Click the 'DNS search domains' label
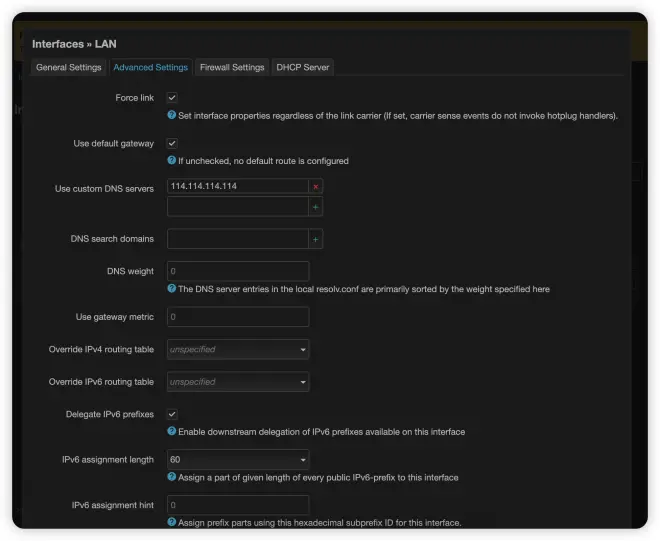Image resolution: width=660 pixels, height=541 pixels. tap(112, 239)
